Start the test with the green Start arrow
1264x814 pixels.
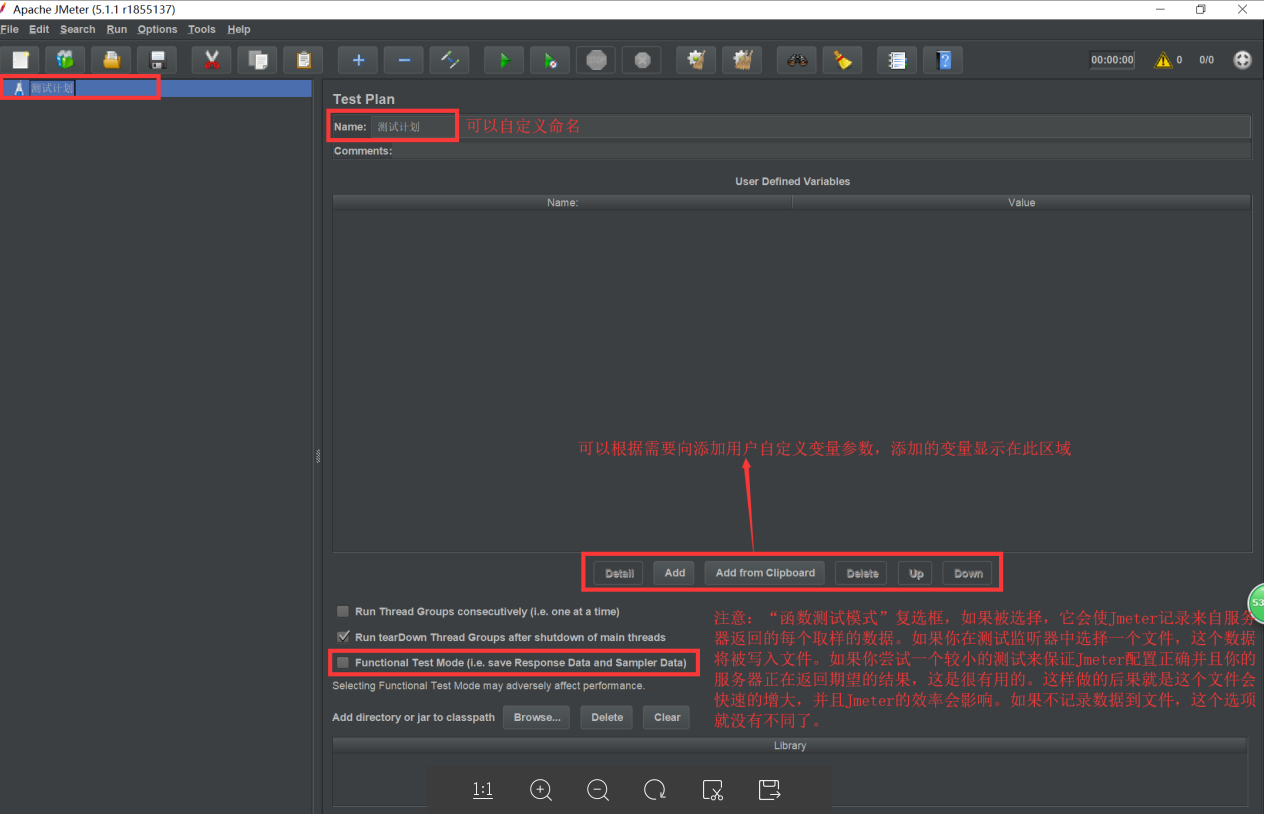tap(503, 59)
